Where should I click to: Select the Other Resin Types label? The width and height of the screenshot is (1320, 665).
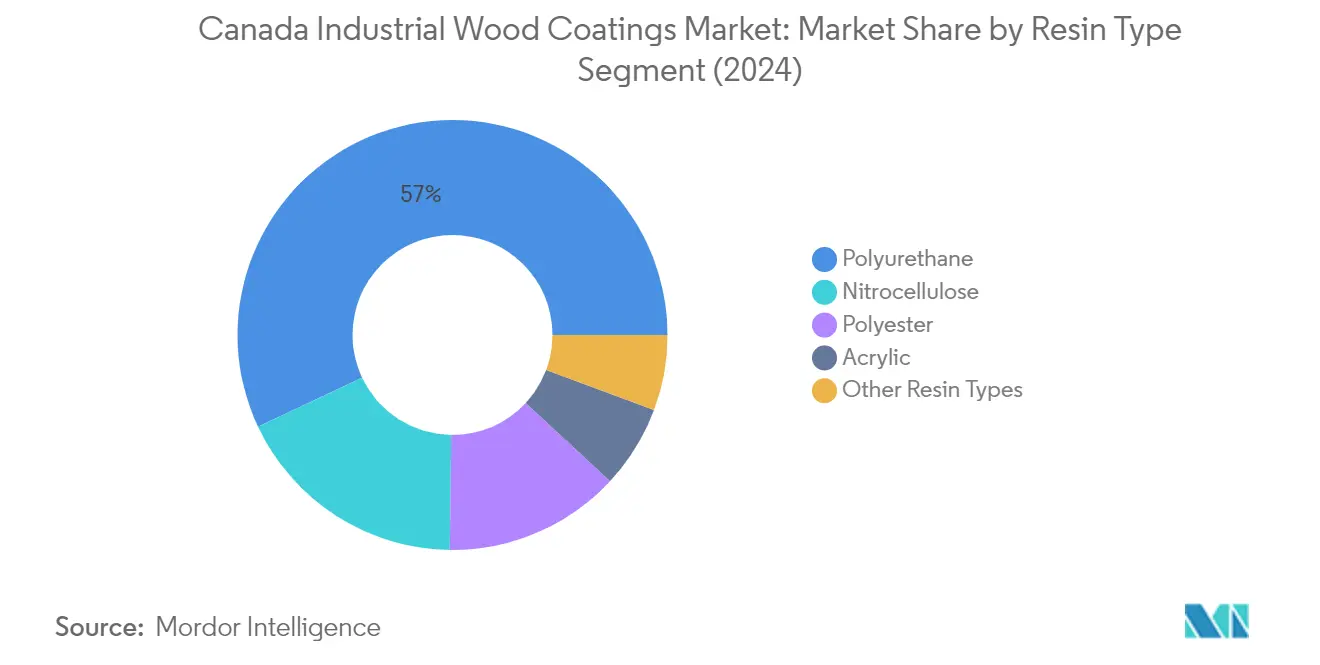click(x=932, y=390)
